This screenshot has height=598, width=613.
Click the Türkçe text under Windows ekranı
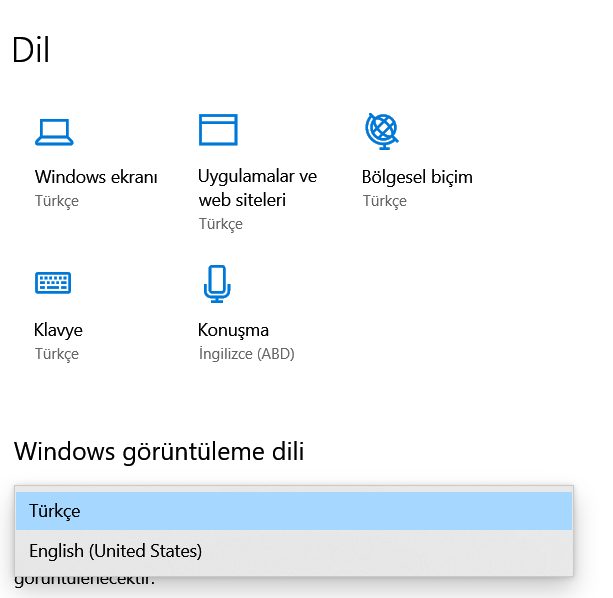coord(57,201)
